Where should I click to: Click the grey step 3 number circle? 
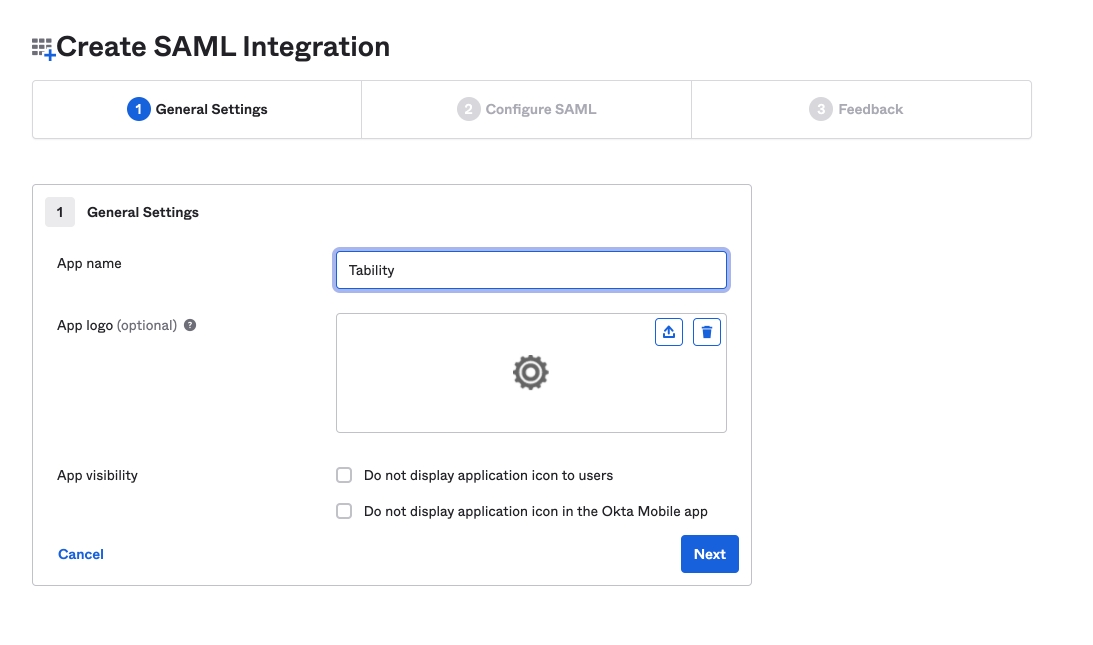(x=821, y=109)
